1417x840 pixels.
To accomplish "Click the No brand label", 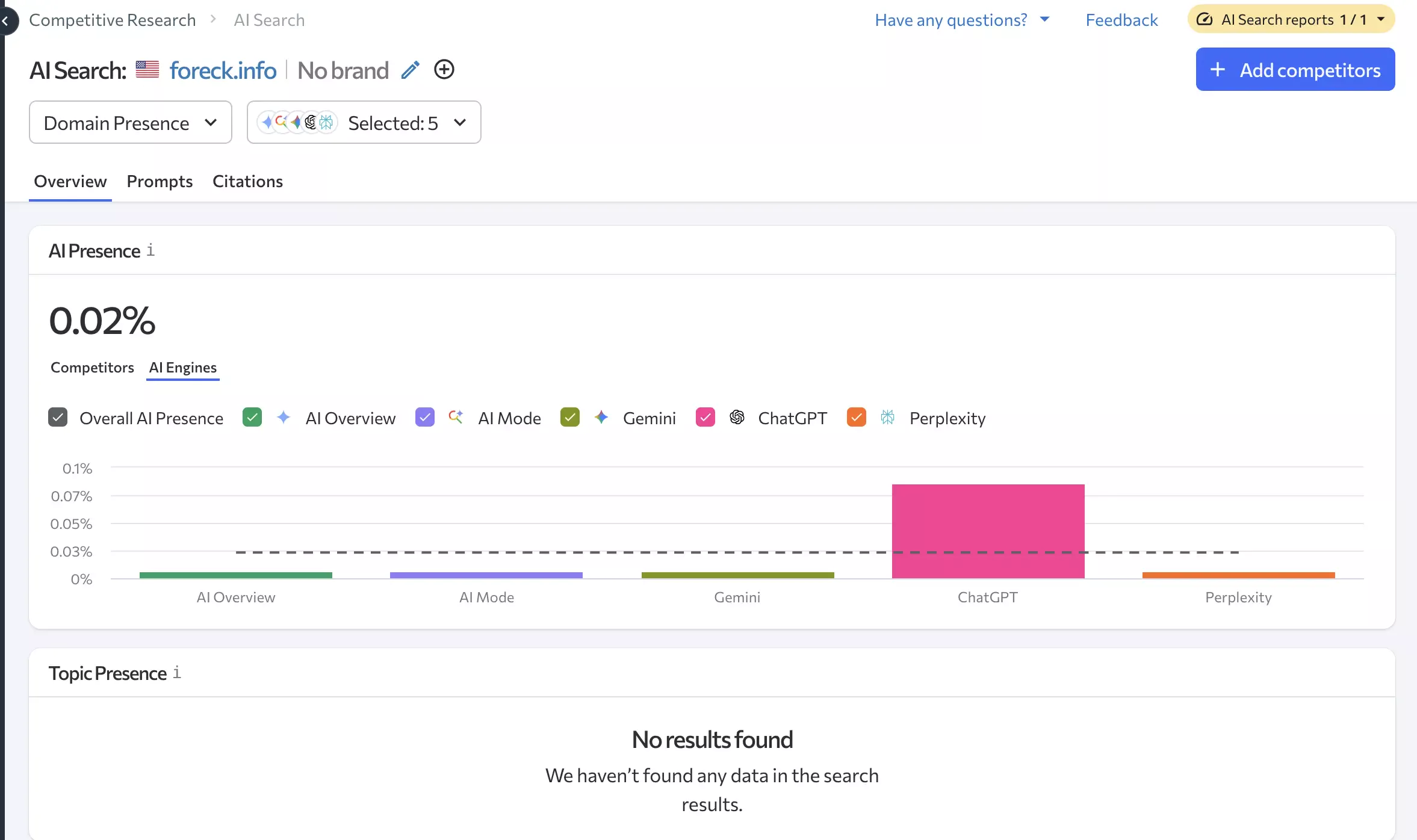I will (343, 70).
